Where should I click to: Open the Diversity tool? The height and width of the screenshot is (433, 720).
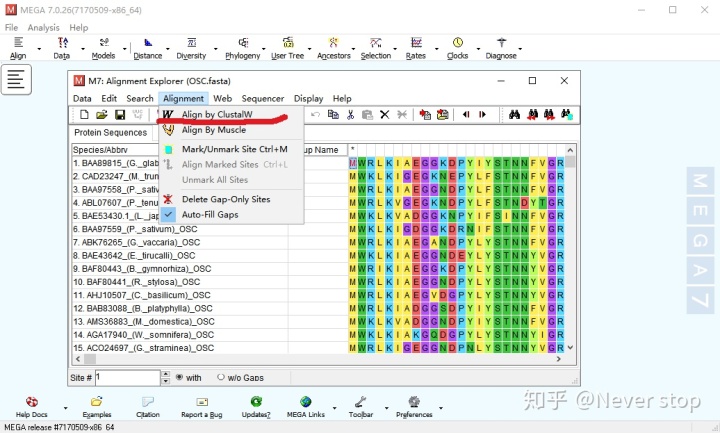[191, 48]
